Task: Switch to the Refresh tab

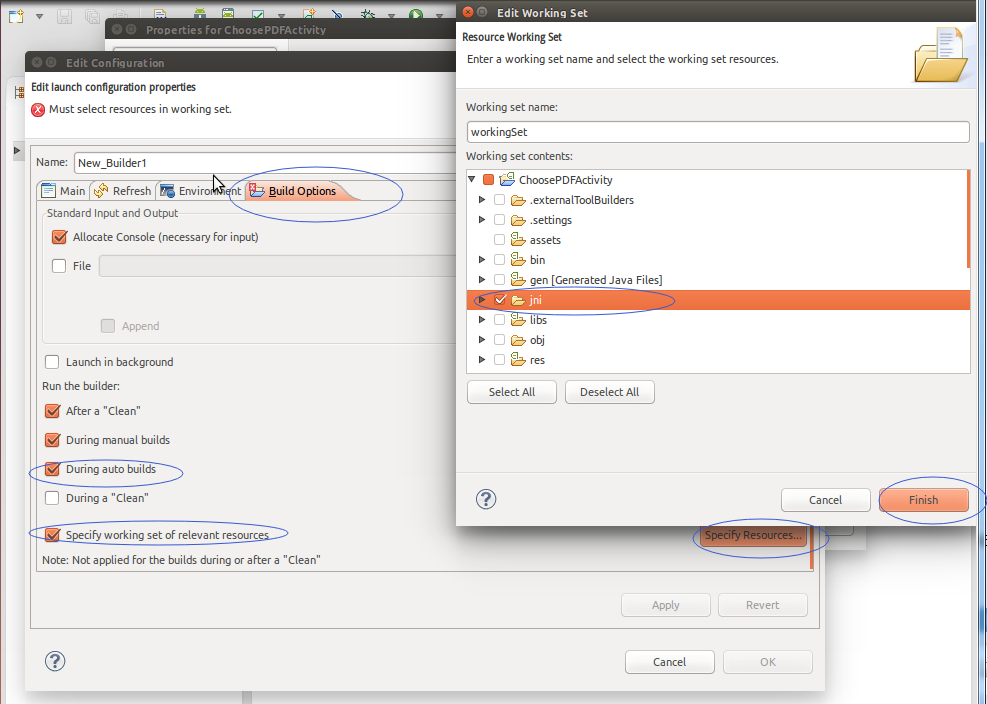Action: [x=123, y=191]
